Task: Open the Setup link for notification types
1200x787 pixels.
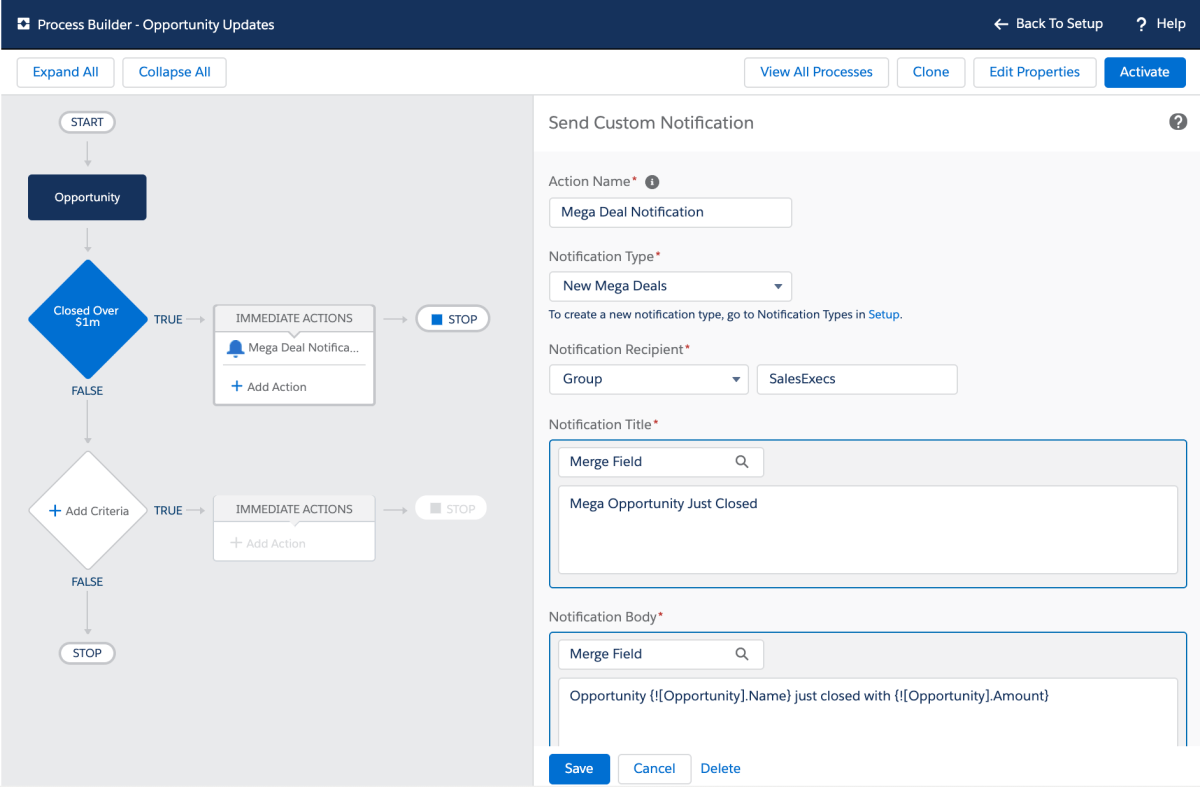Action: 883,314
